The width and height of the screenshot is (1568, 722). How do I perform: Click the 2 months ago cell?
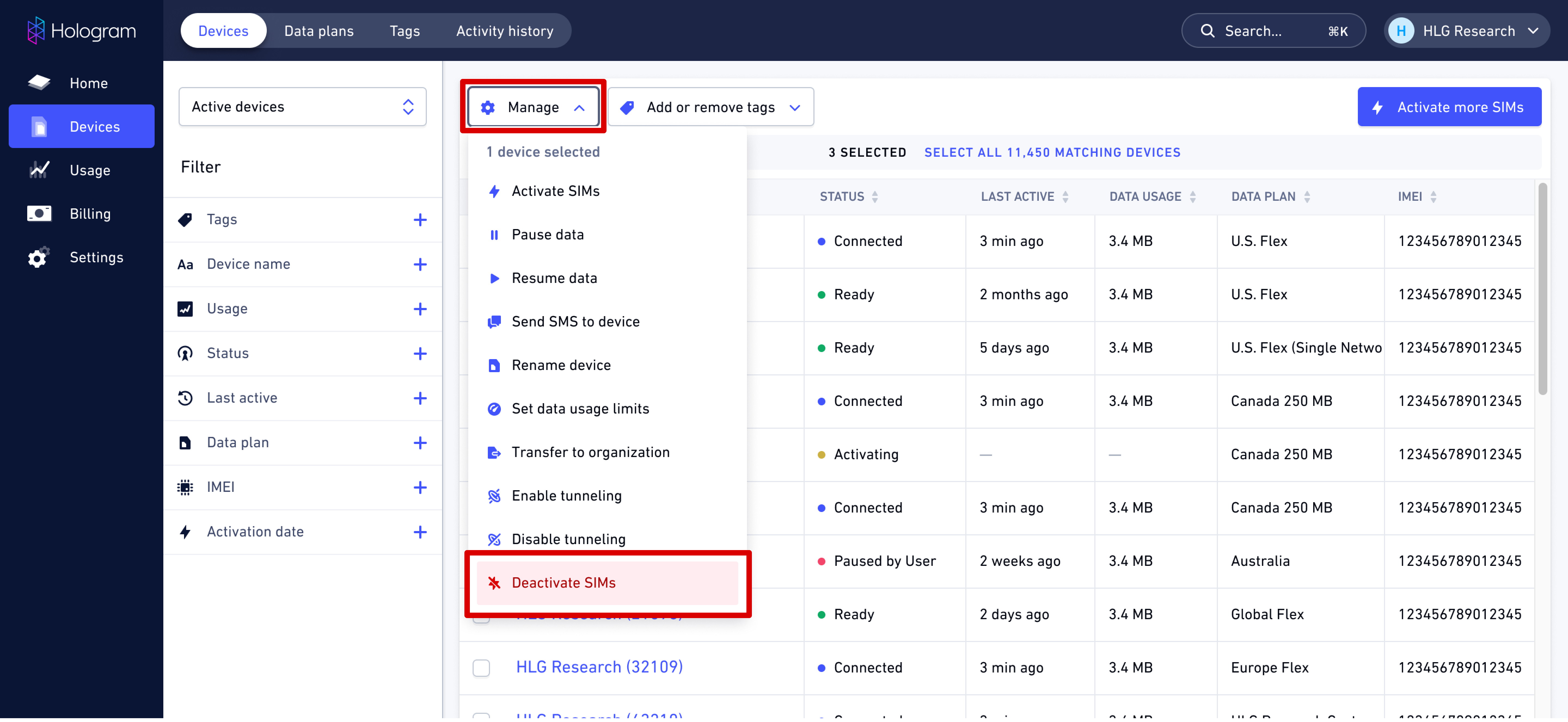click(x=1030, y=295)
